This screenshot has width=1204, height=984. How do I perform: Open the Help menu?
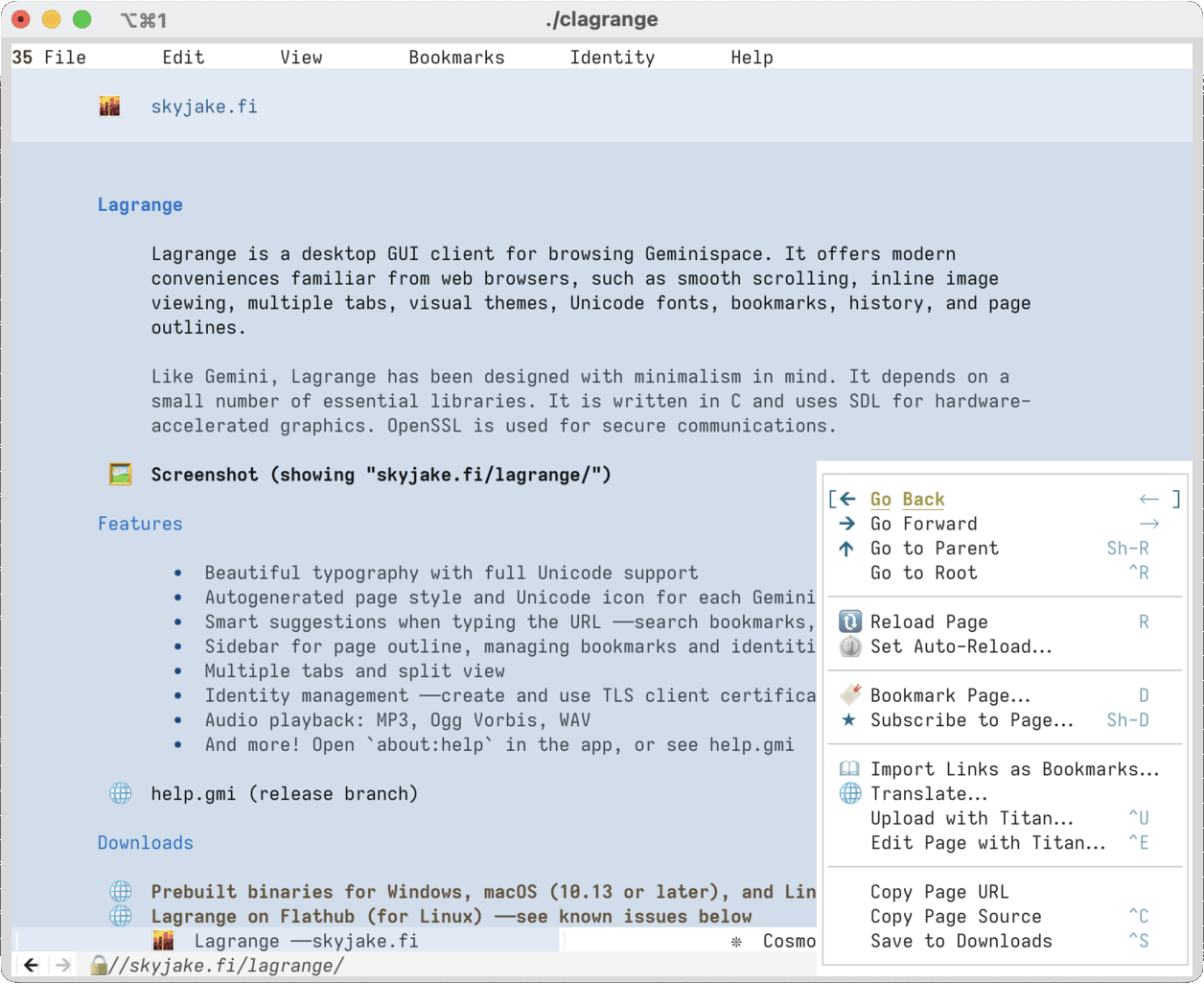[x=752, y=58]
